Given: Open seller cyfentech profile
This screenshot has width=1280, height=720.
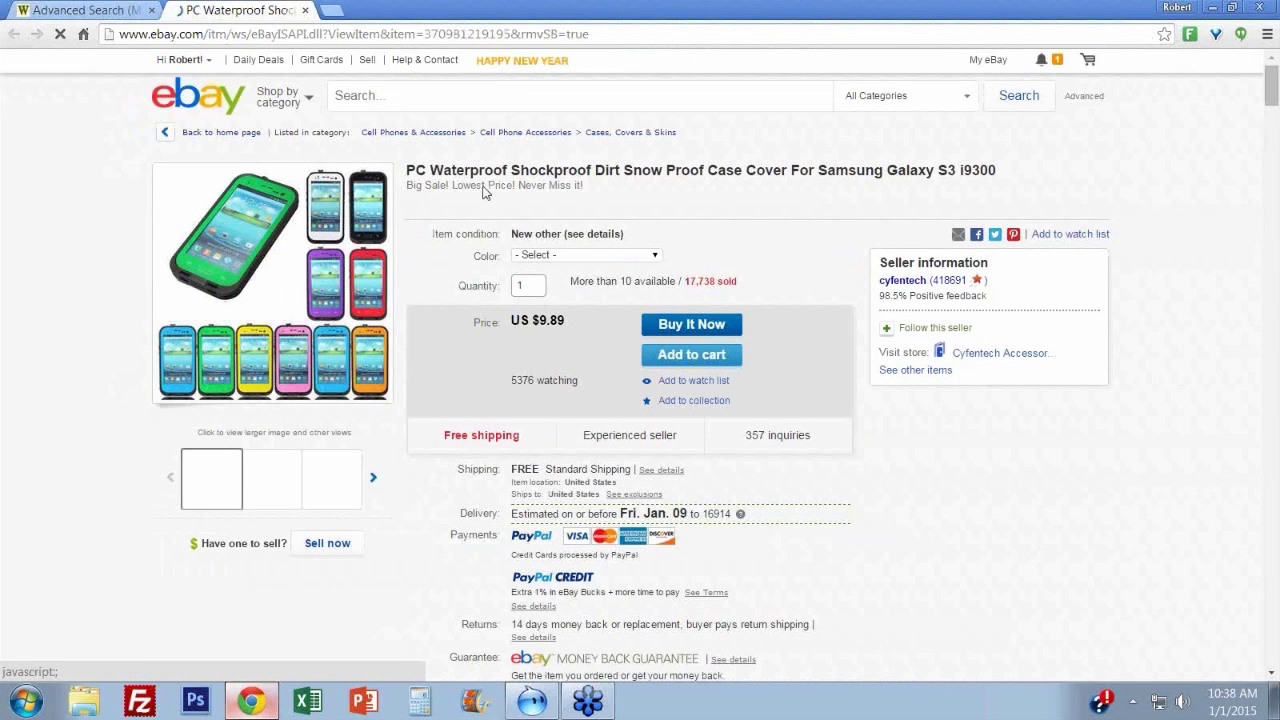Looking at the screenshot, I should [902, 280].
